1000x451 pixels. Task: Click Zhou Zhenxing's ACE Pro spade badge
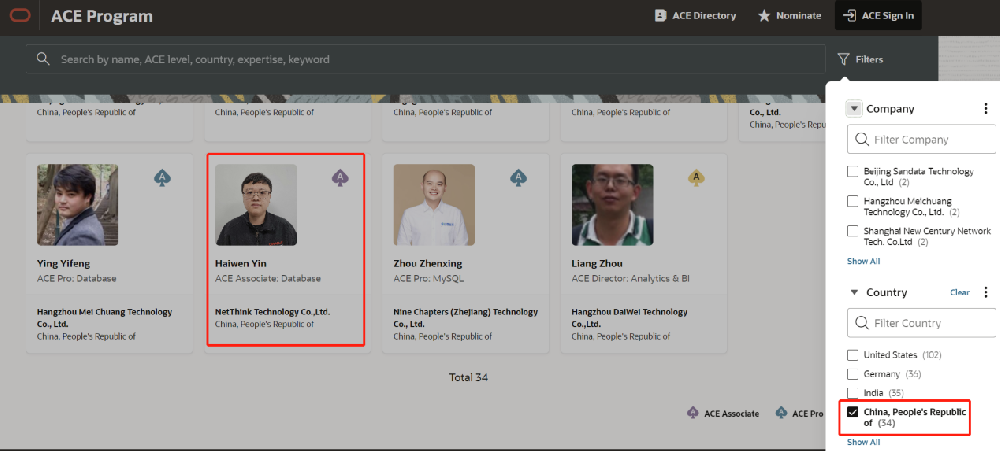(x=518, y=178)
